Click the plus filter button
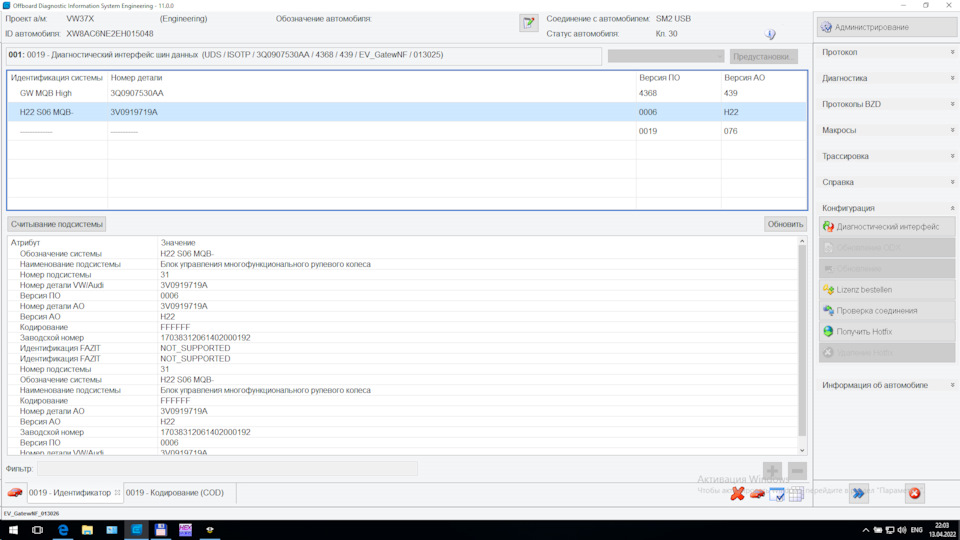Image resolution: width=960 pixels, height=540 pixels. [772, 471]
